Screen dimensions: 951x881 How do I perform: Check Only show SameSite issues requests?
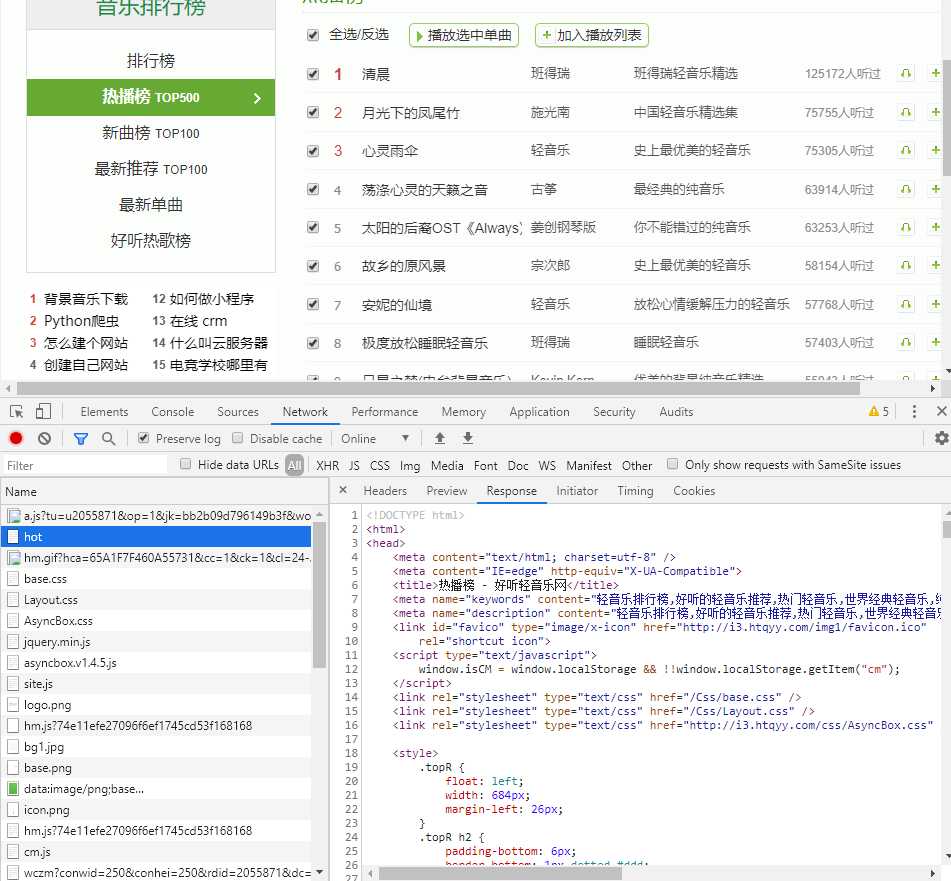coord(672,464)
